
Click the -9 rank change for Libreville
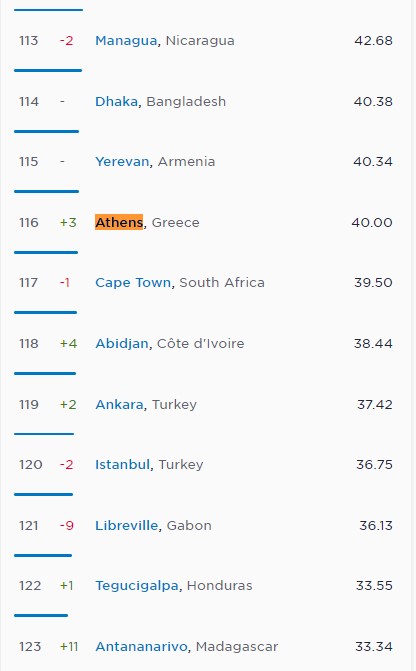(67, 526)
